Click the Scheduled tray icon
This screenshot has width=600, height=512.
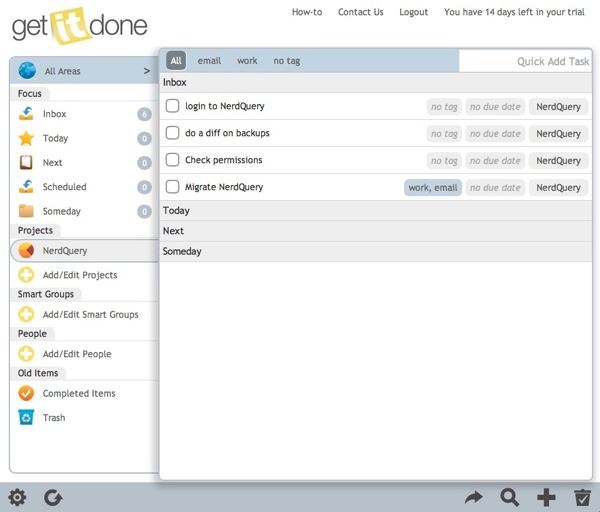[x=26, y=187]
